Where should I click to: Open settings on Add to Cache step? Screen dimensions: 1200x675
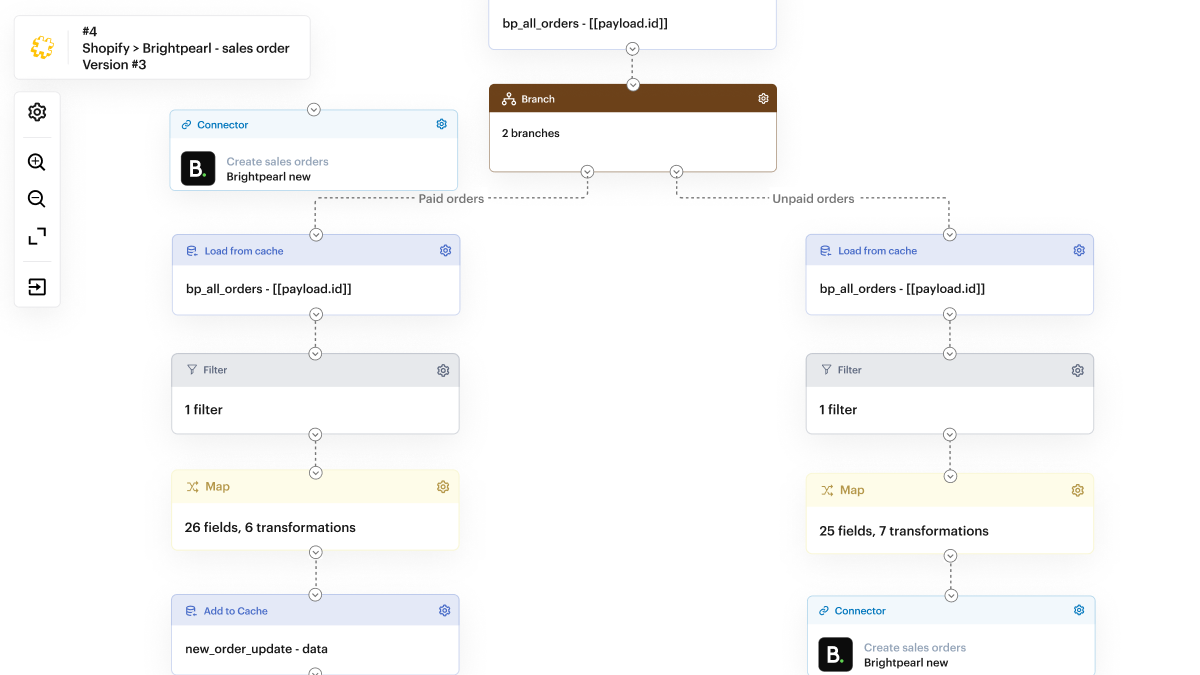point(445,611)
